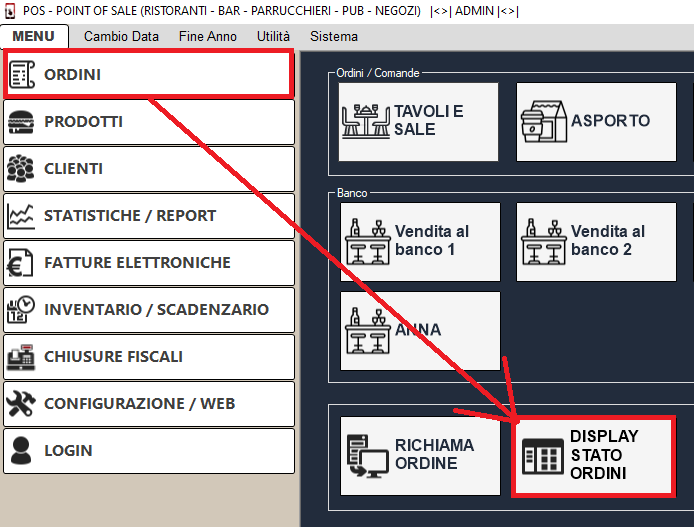
Task: Open the Utilità menu
Action: (x=273, y=36)
